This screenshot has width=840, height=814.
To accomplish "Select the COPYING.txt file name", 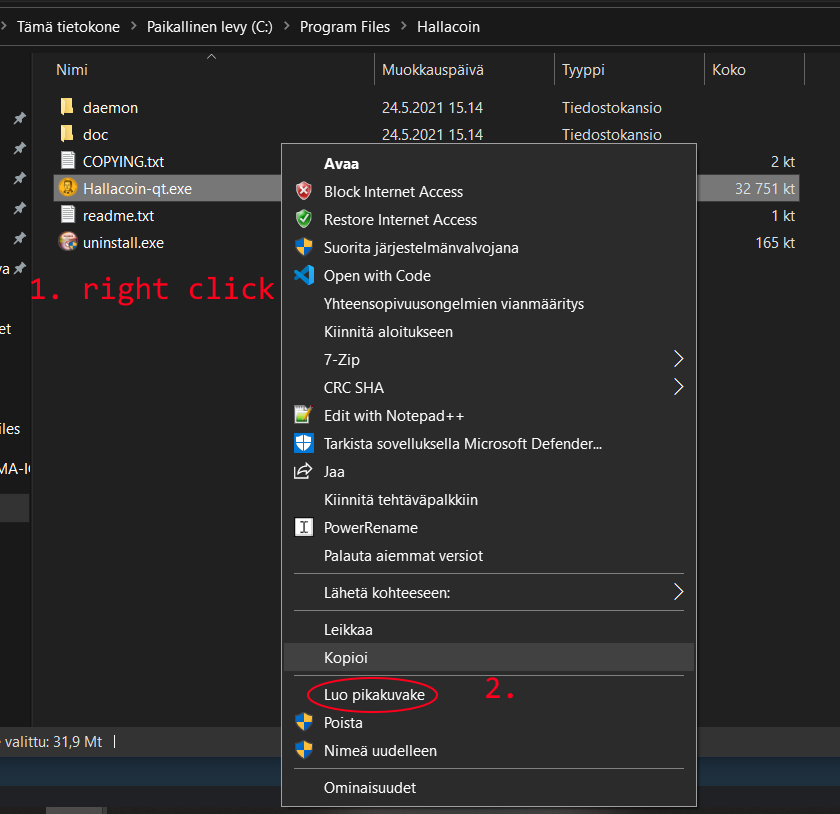I will pyautogui.click(x=123, y=161).
